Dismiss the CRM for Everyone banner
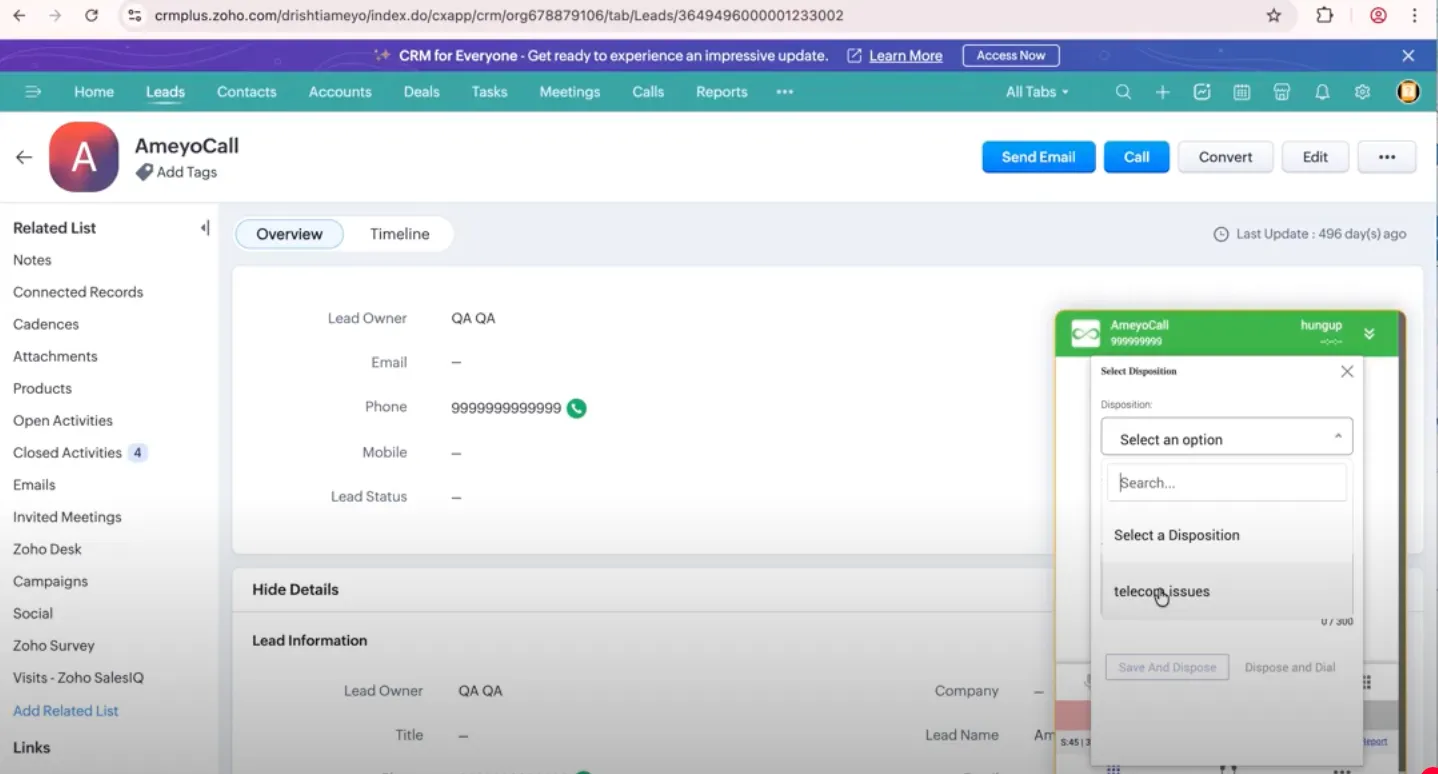This screenshot has width=1438, height=774. click(1408, 56)
